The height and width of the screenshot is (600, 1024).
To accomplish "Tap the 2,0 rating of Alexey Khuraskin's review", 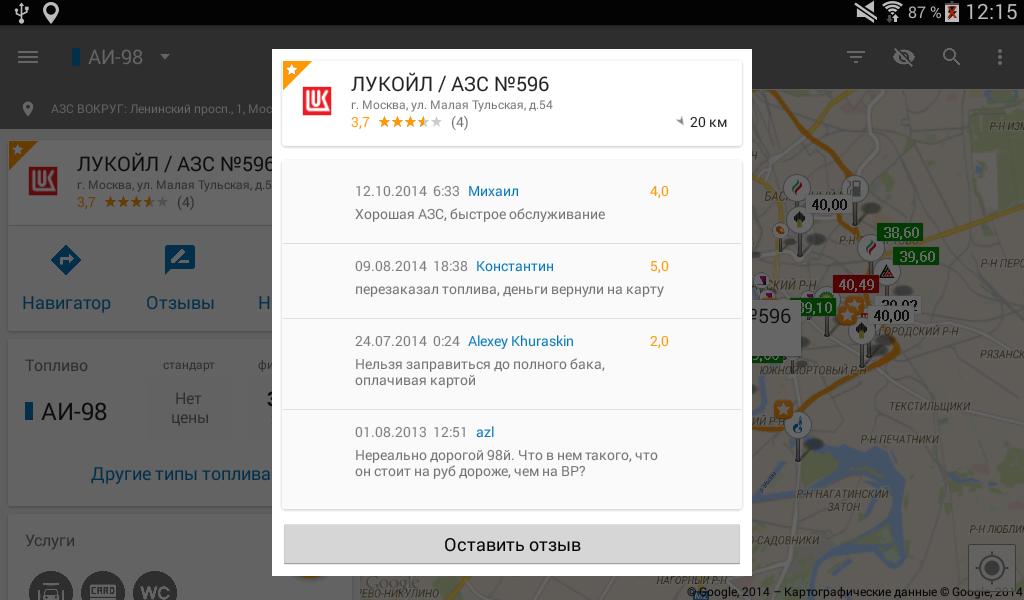I will (659, 341).
